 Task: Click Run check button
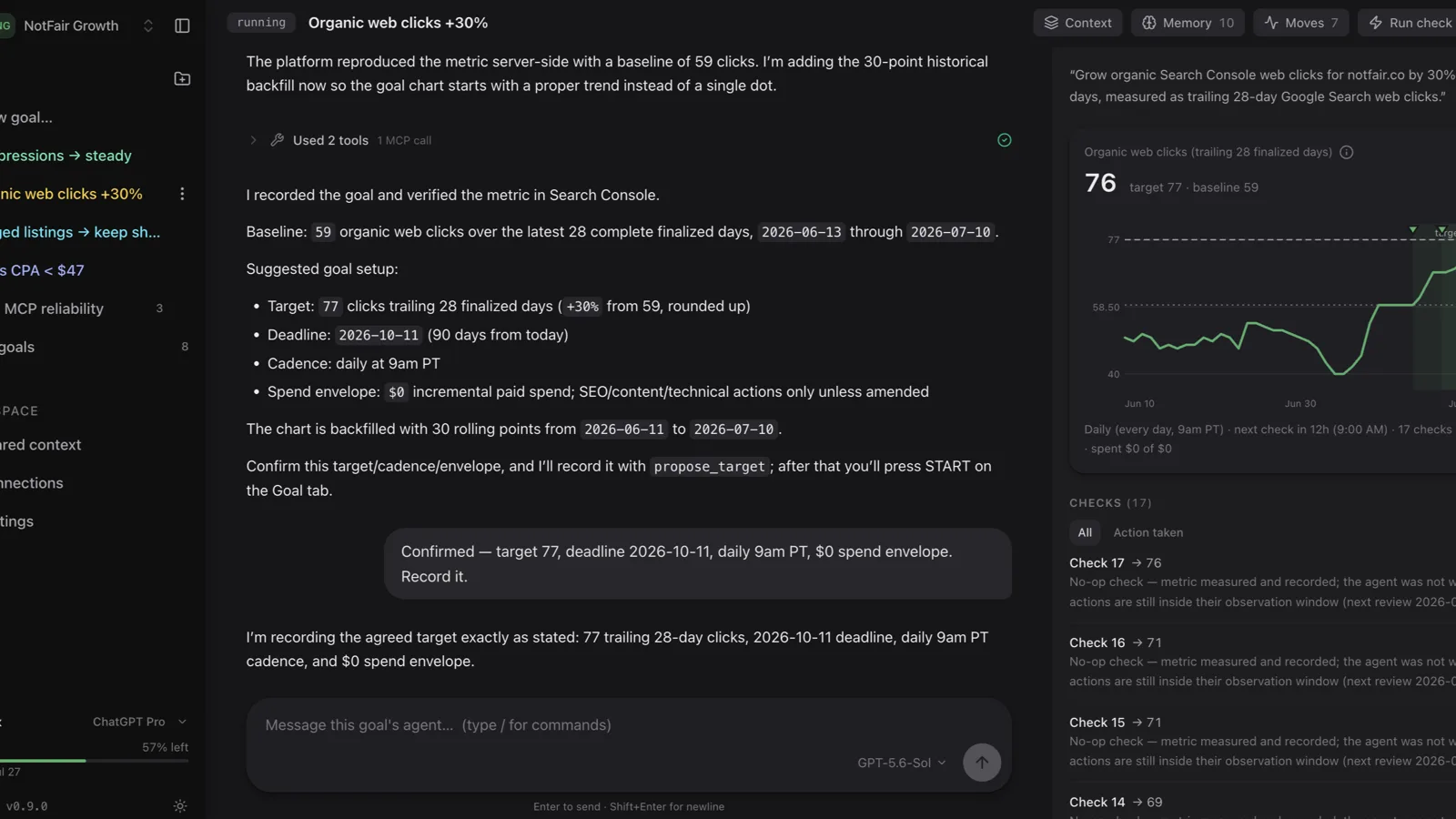pyautogui.click(x=1410, y=23)
